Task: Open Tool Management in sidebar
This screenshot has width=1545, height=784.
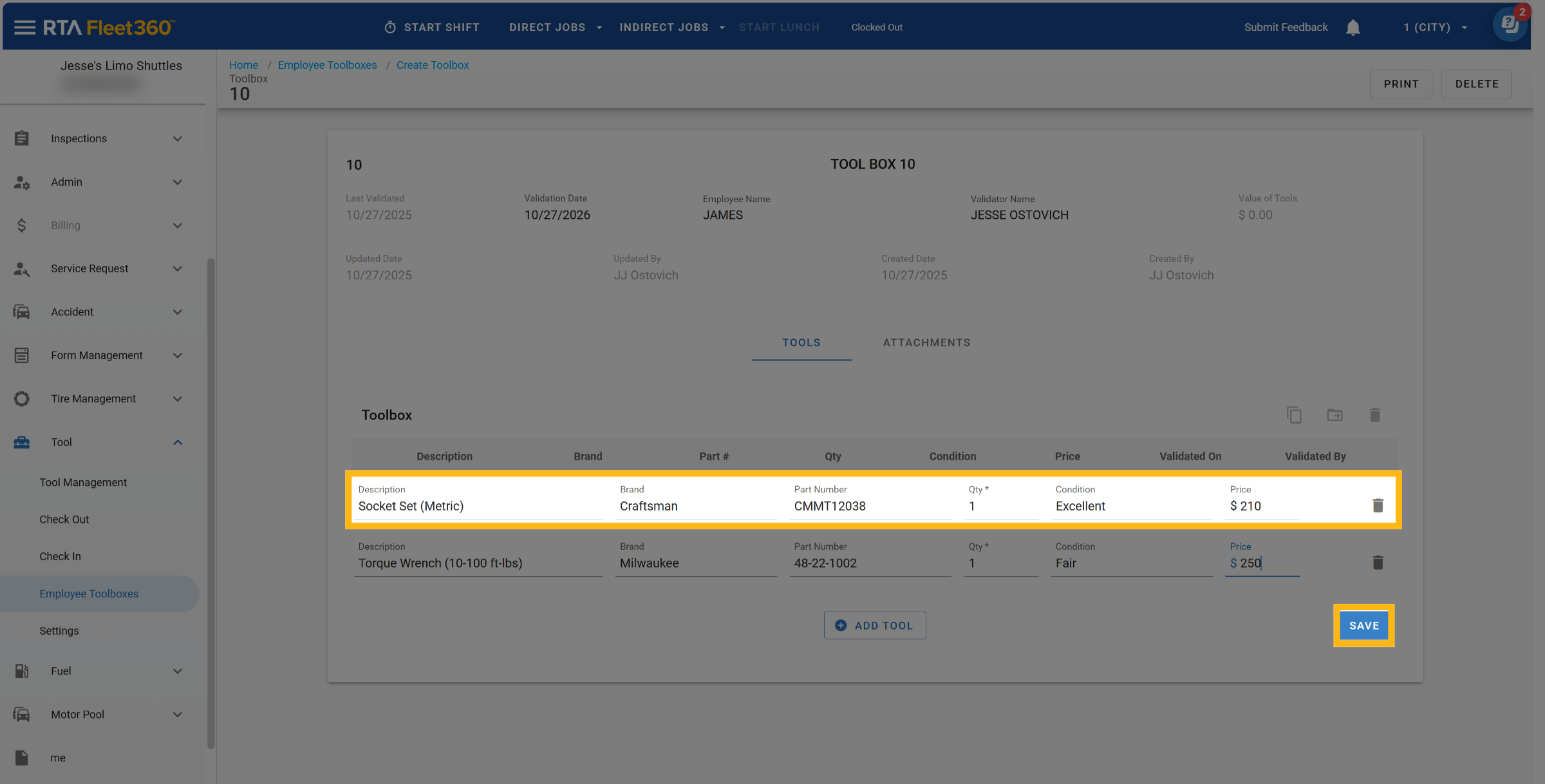Action: [83, 482]
